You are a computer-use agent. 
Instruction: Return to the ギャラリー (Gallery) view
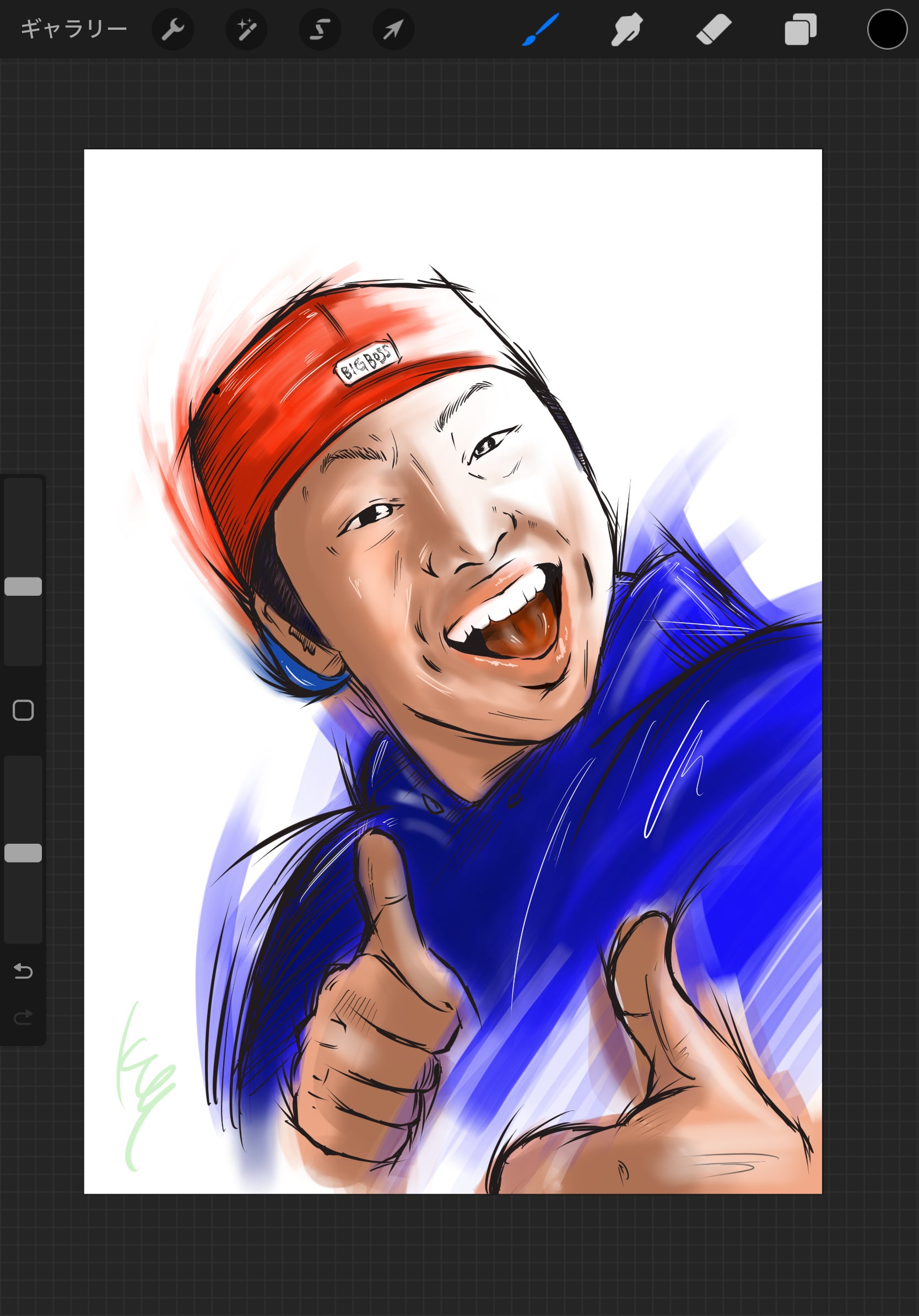click(73, 29)
